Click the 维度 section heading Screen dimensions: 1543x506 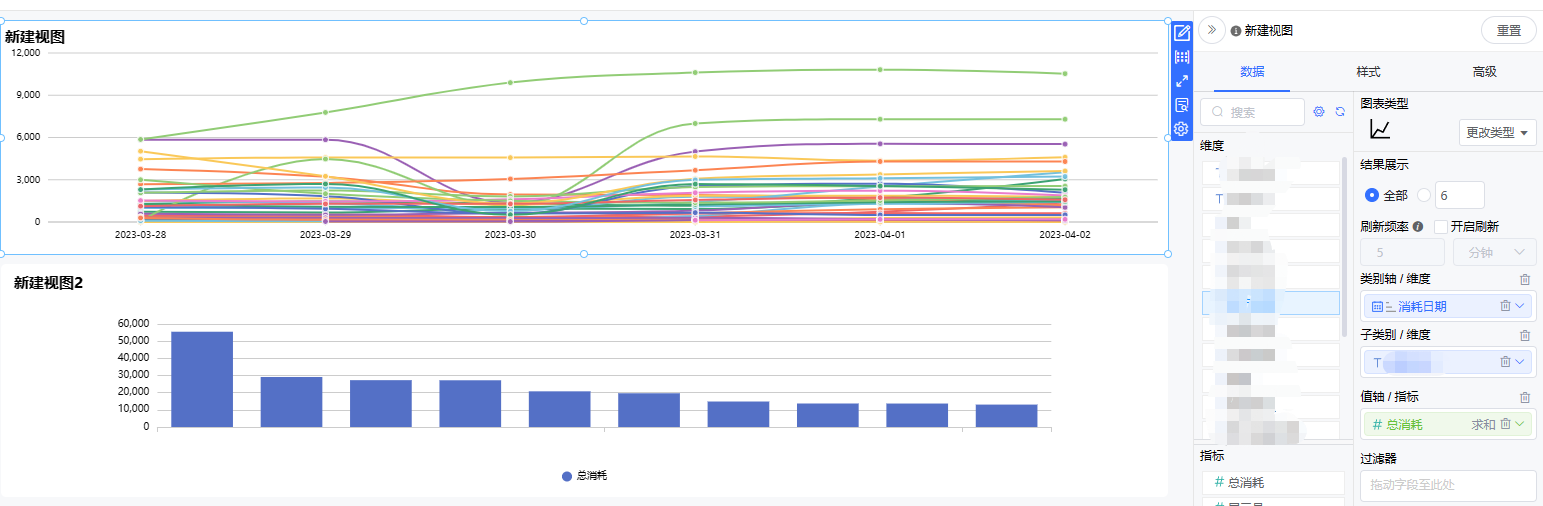(x=1211, y=146)
